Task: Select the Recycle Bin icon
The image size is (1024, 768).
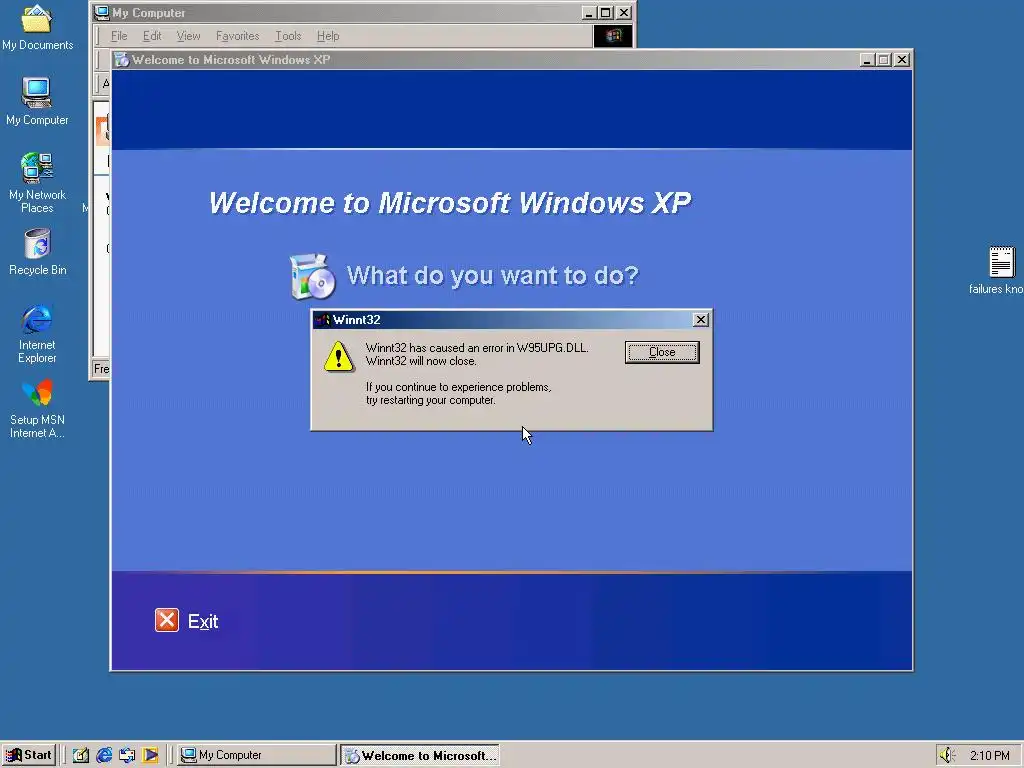Action: coord(37,252)
